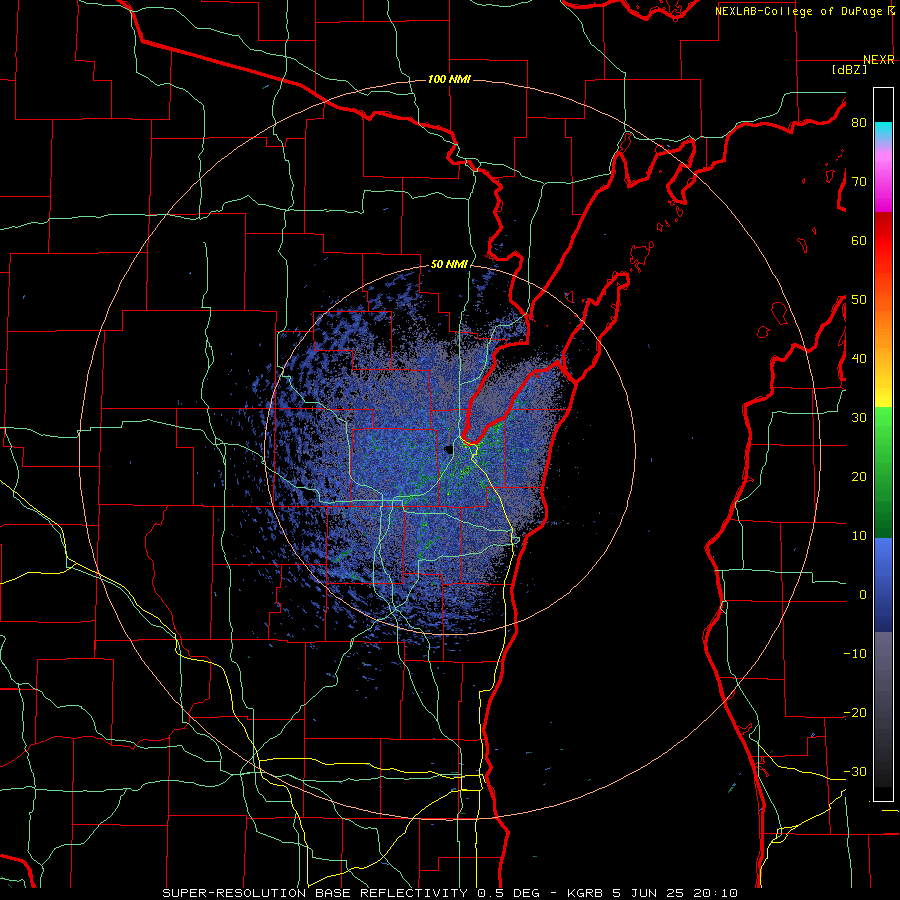Image resolution: width=900 pixels, height=900 pixels.
Task: Select the [dBZ] units label
Action: [849, 69]
